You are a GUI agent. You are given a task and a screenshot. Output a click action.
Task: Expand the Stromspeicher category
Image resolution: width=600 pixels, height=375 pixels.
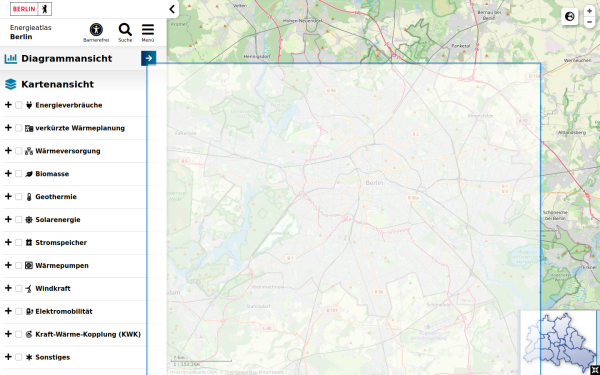[x=8, y=242]
